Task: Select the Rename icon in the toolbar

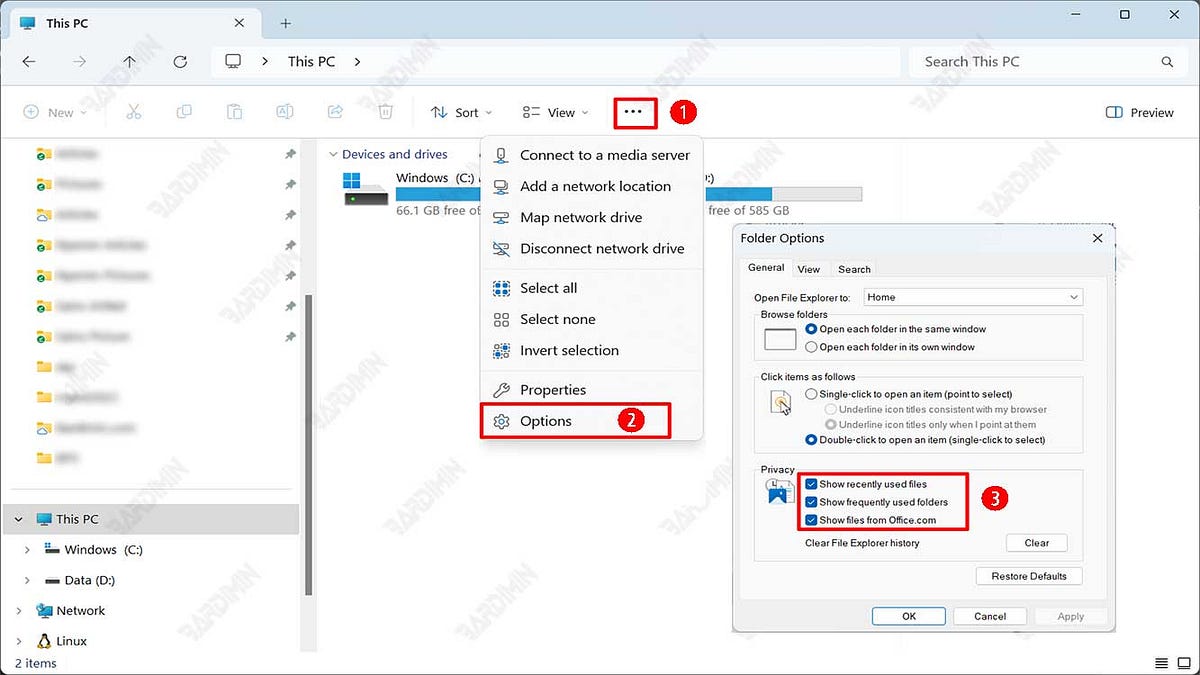Action: 284,111
